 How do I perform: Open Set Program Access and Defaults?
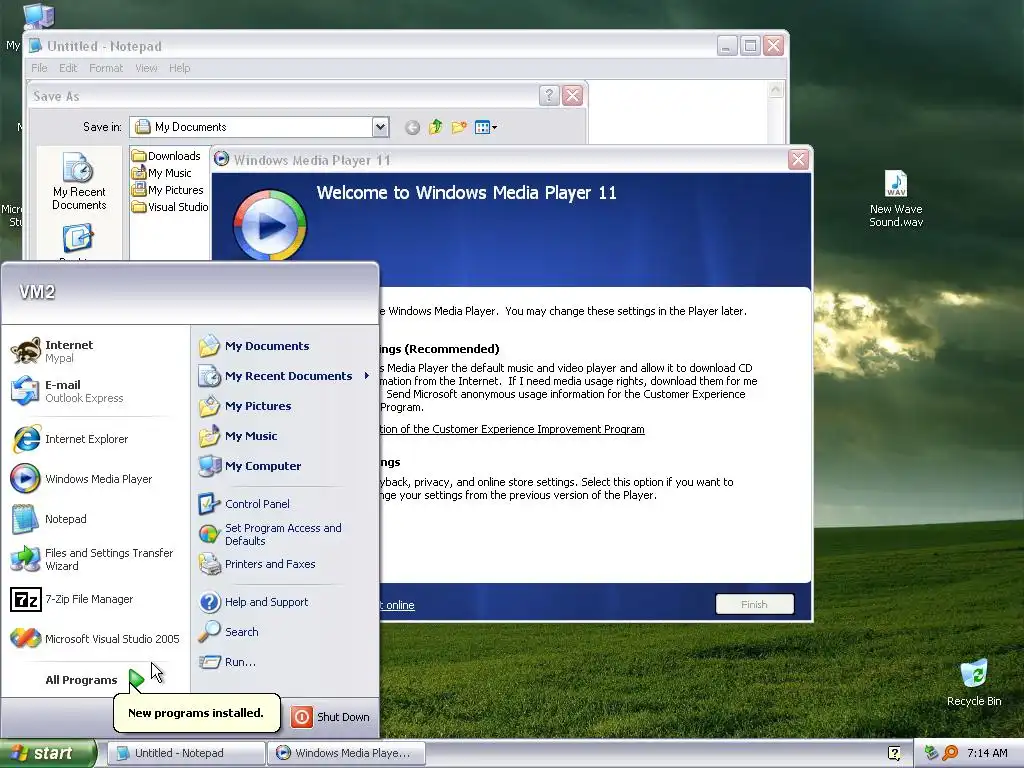point(285,534)
